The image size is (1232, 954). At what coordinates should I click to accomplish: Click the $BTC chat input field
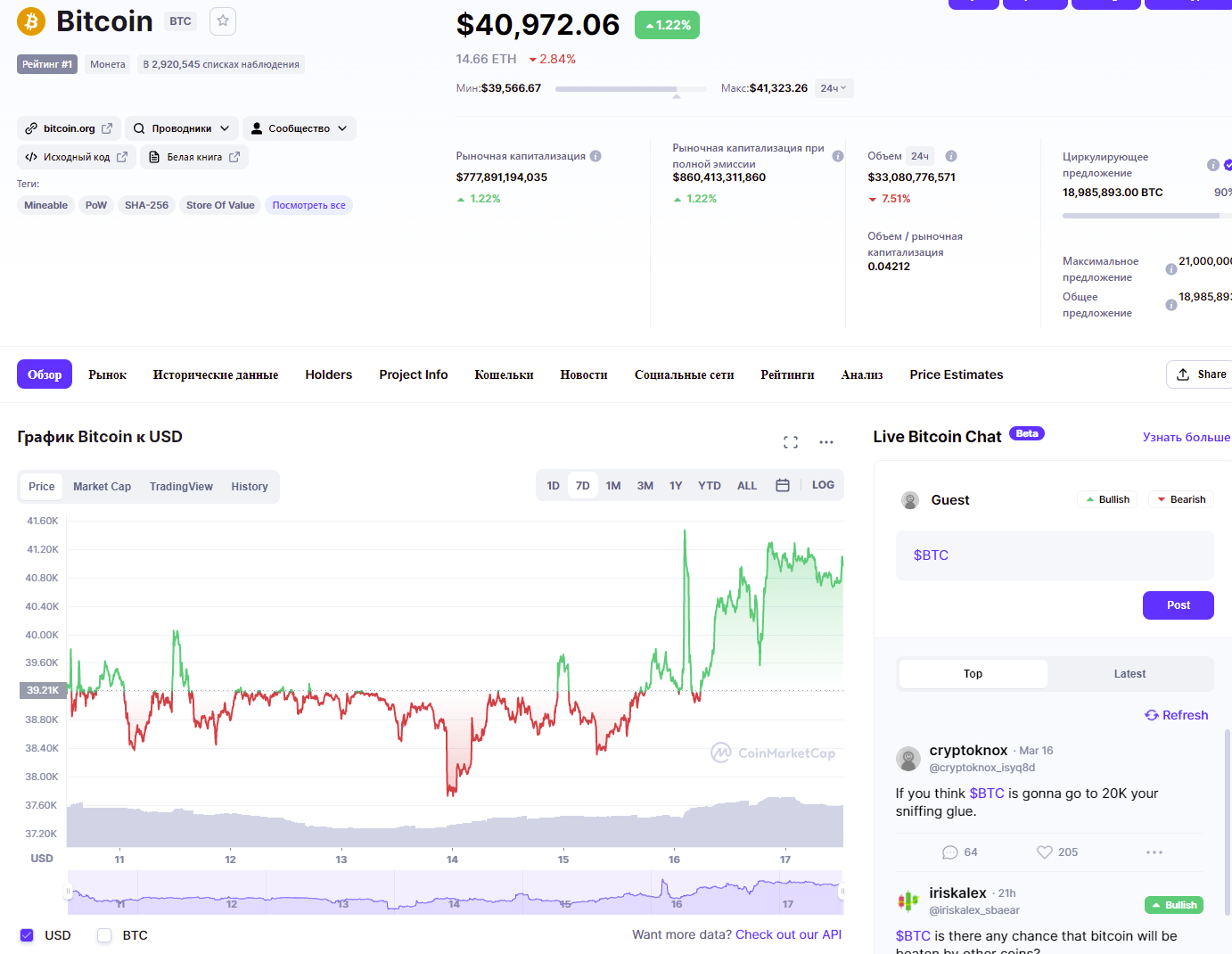[1055, 555]
